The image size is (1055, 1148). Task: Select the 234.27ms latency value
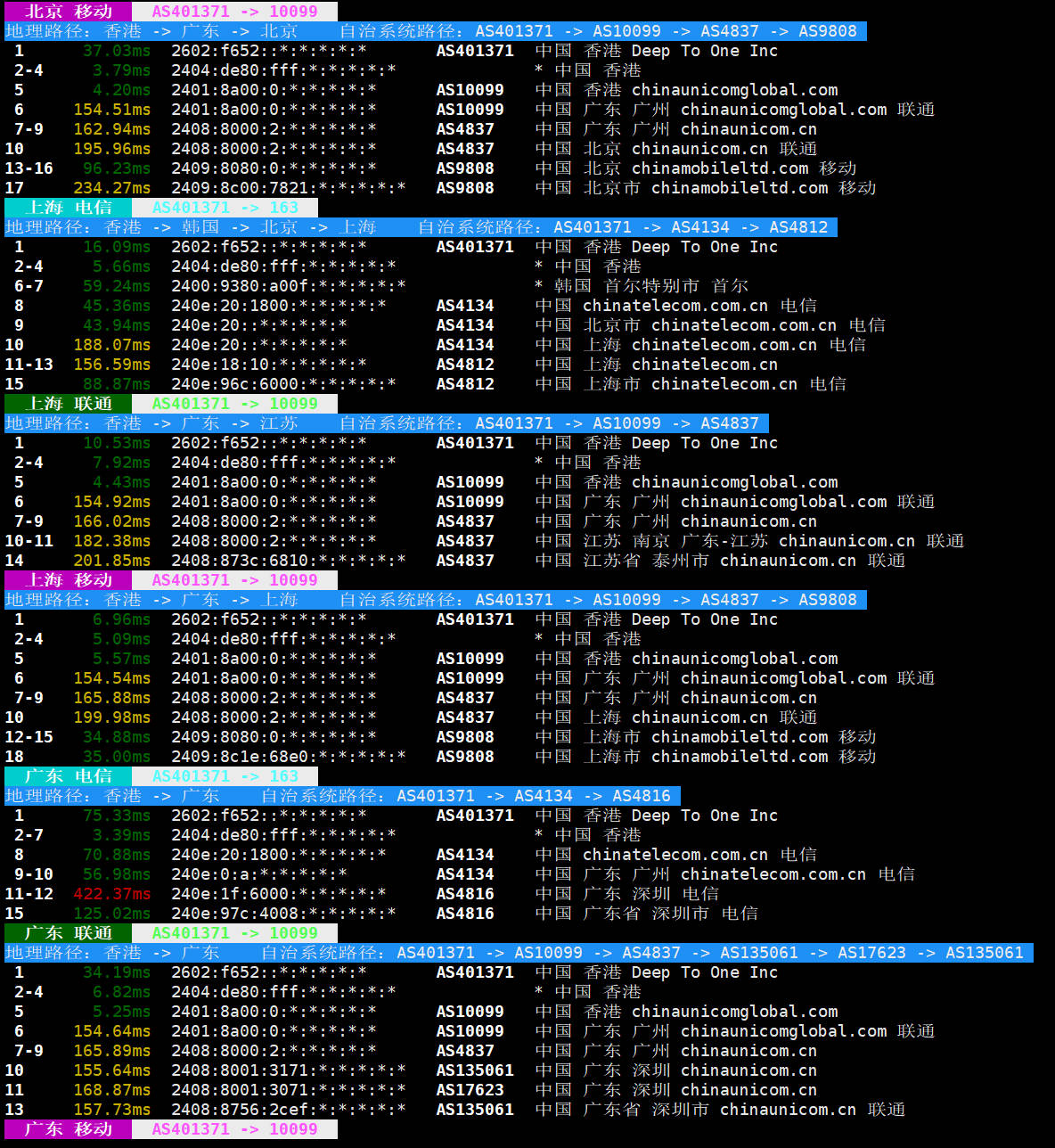111,188
